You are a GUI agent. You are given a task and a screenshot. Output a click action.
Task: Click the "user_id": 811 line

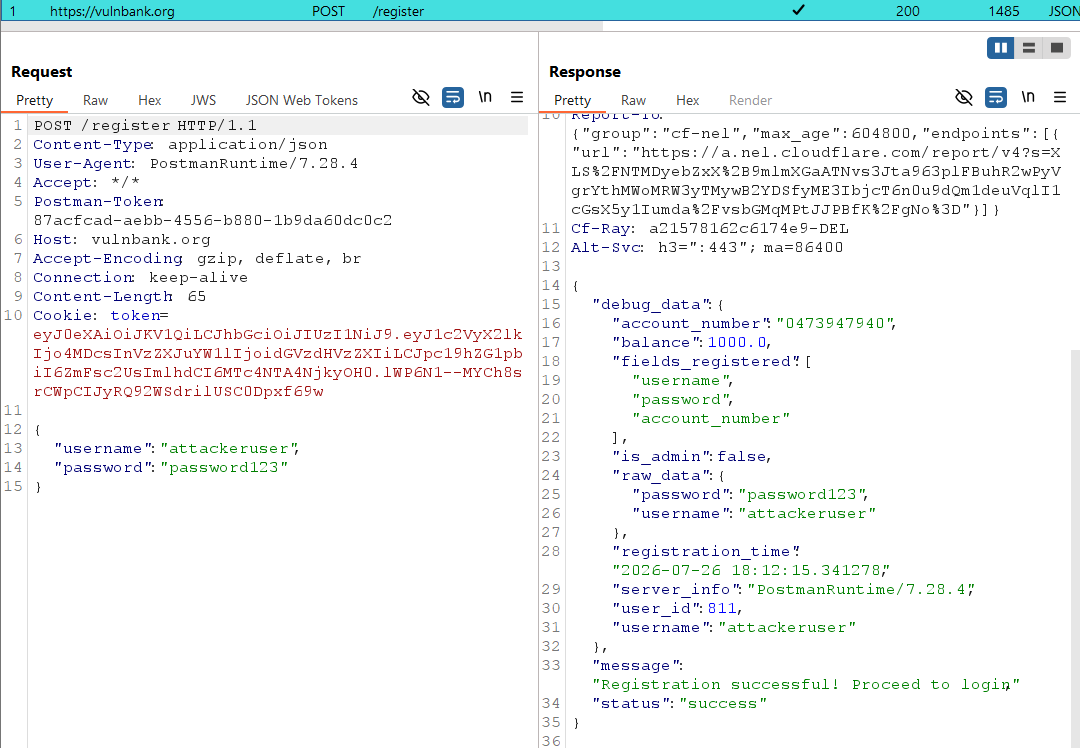pyautogui.click(x=676, y=608)
